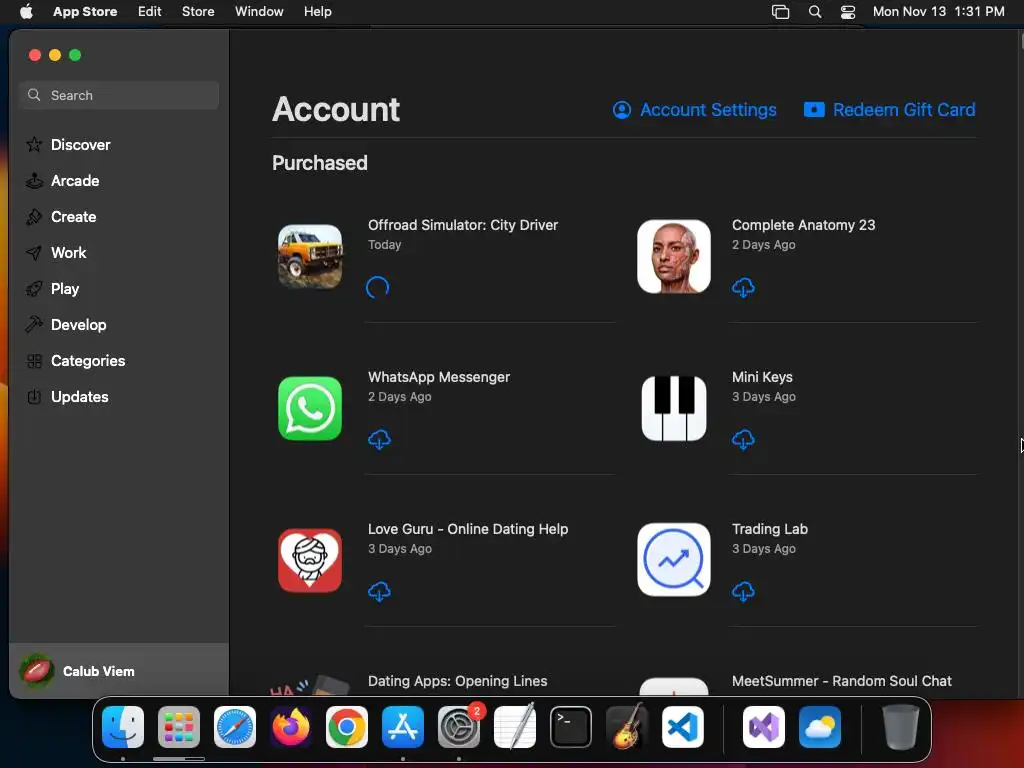Go to the Create category
Screen dimensions: 1024x768
(x=61, y=216)
